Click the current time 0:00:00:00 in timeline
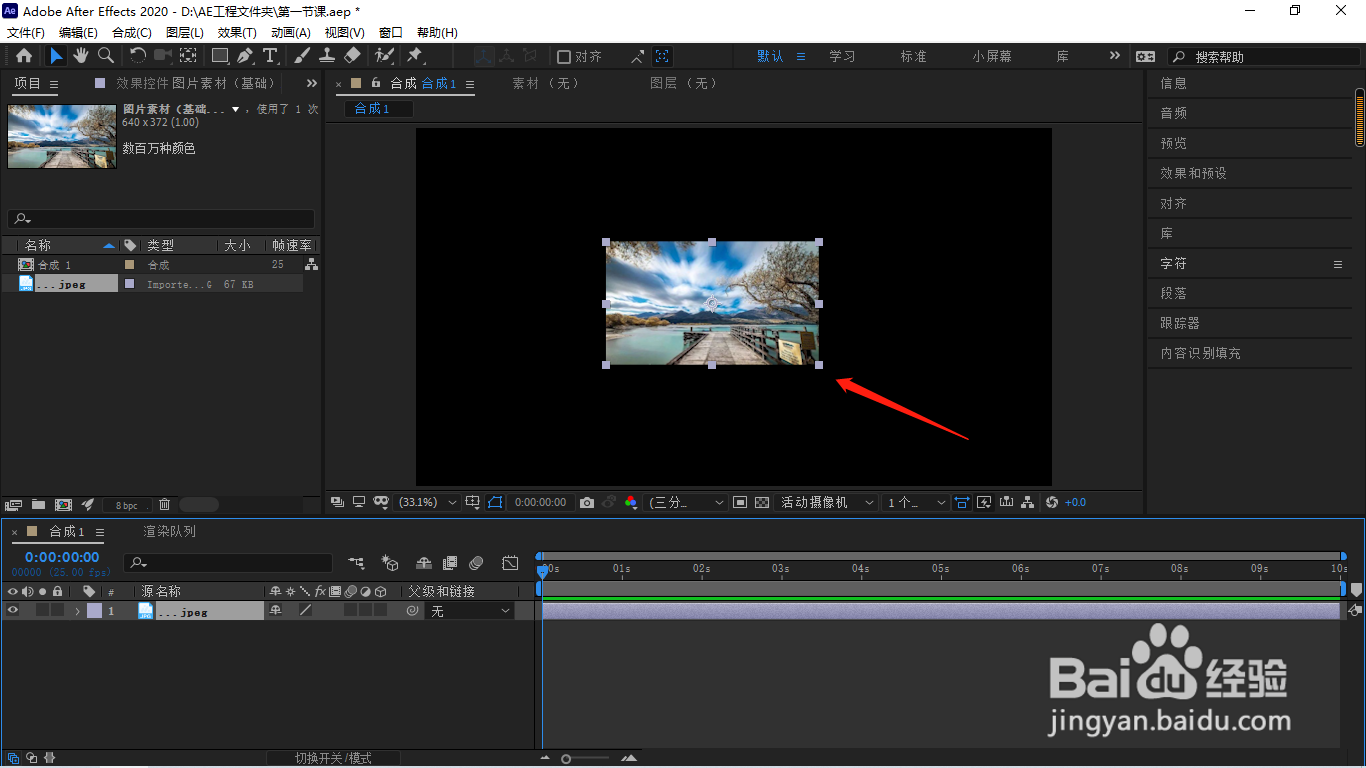 point(62,557)
